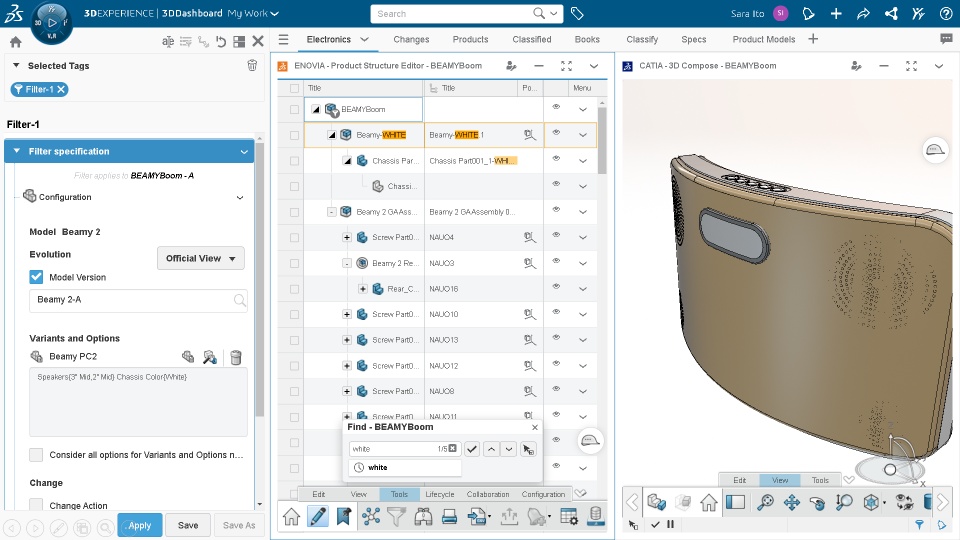This screenshot has height=540, width=960.
Task: Select the white suggestion in Find dialog
Action: (405, 468)
